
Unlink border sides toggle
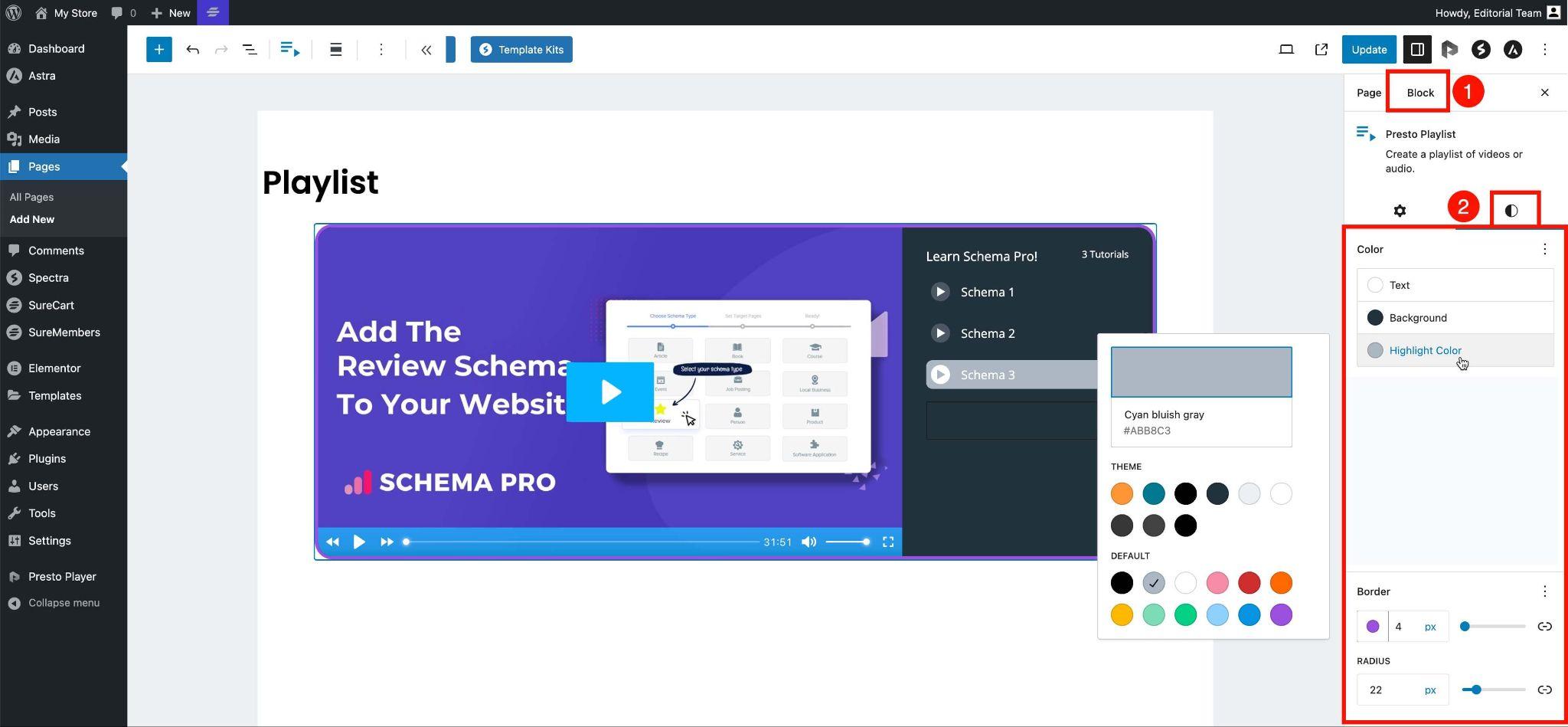coord(1544,627)
